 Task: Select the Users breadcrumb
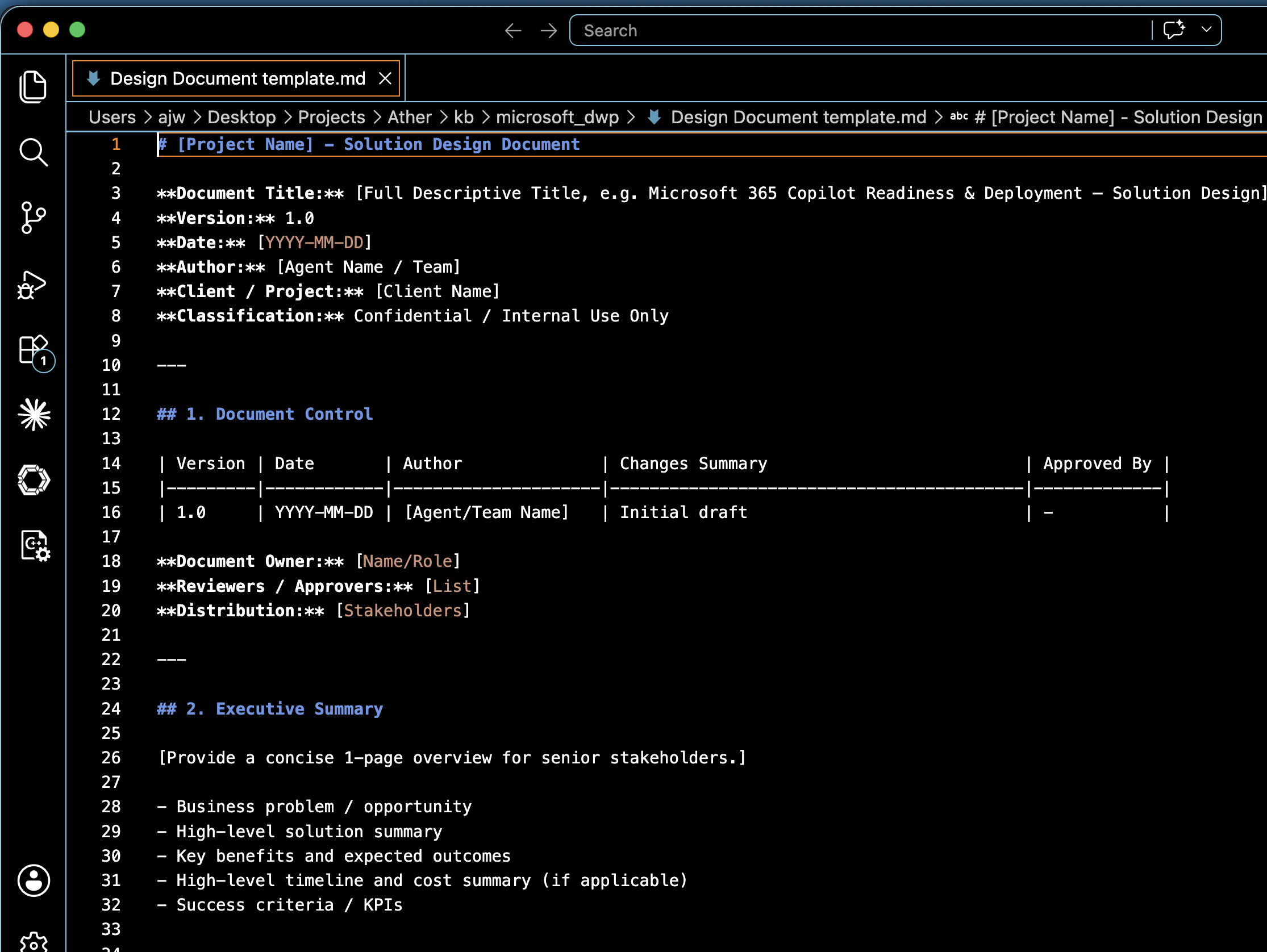[x=112, y=118]
